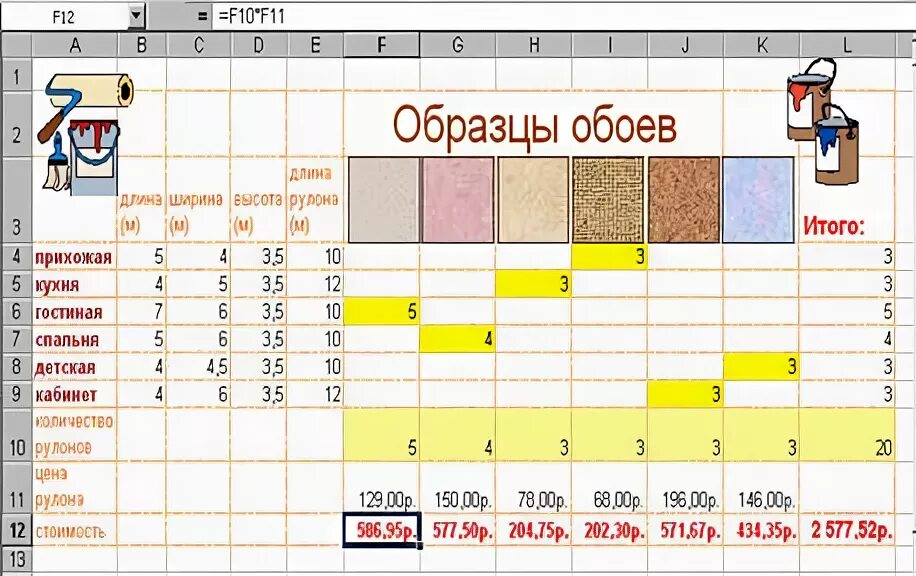Select the cream wallpaper sample above column H
The height and width of the screenshot is (576, 916).
pos(533,196)
